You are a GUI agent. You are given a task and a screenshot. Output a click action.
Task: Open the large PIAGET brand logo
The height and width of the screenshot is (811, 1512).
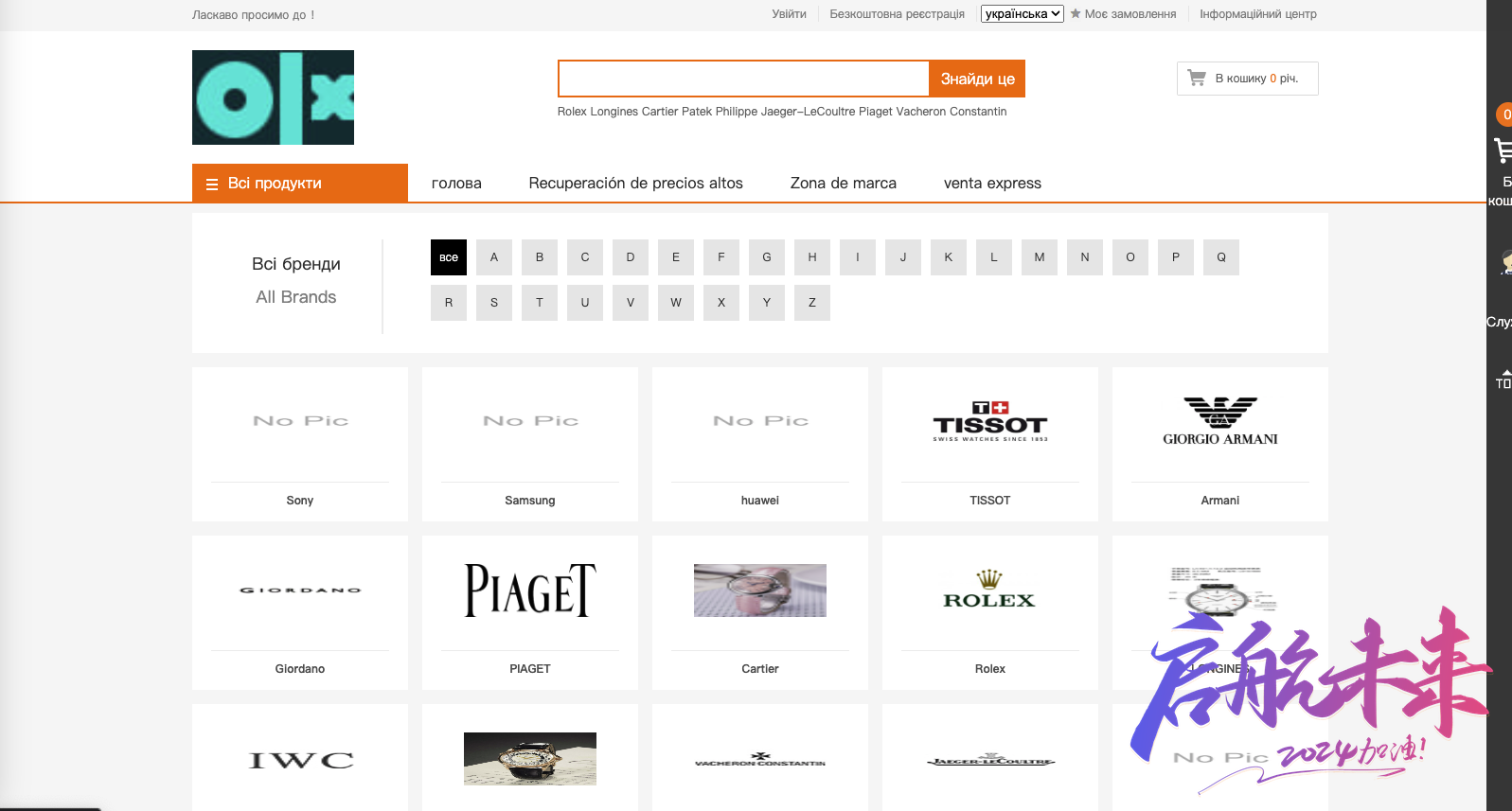[530, 591]
